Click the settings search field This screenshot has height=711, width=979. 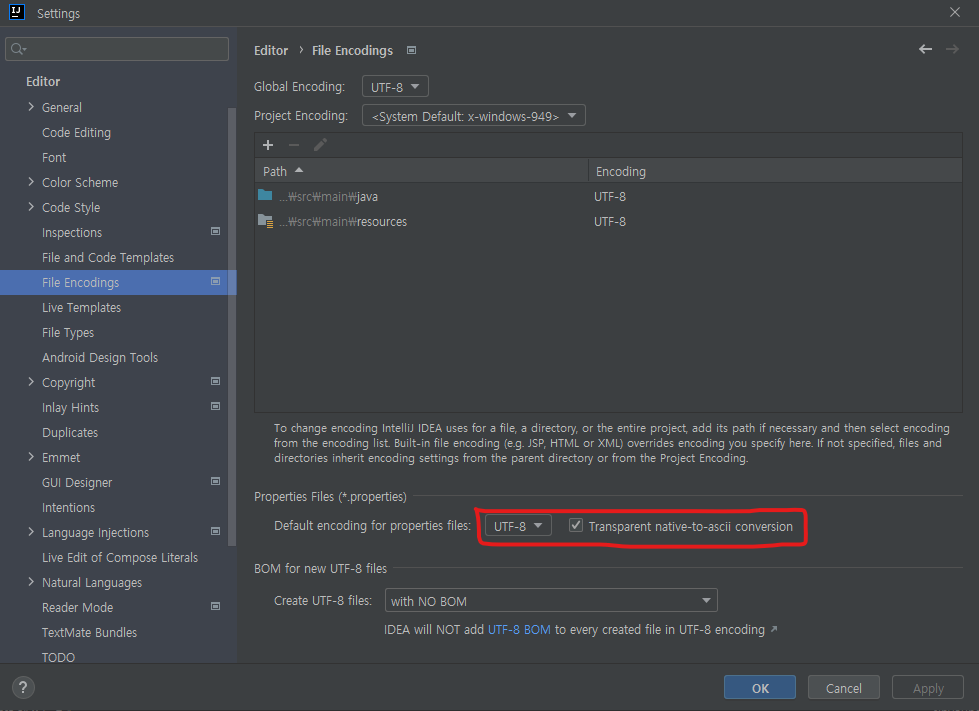[x=117, y=49]
